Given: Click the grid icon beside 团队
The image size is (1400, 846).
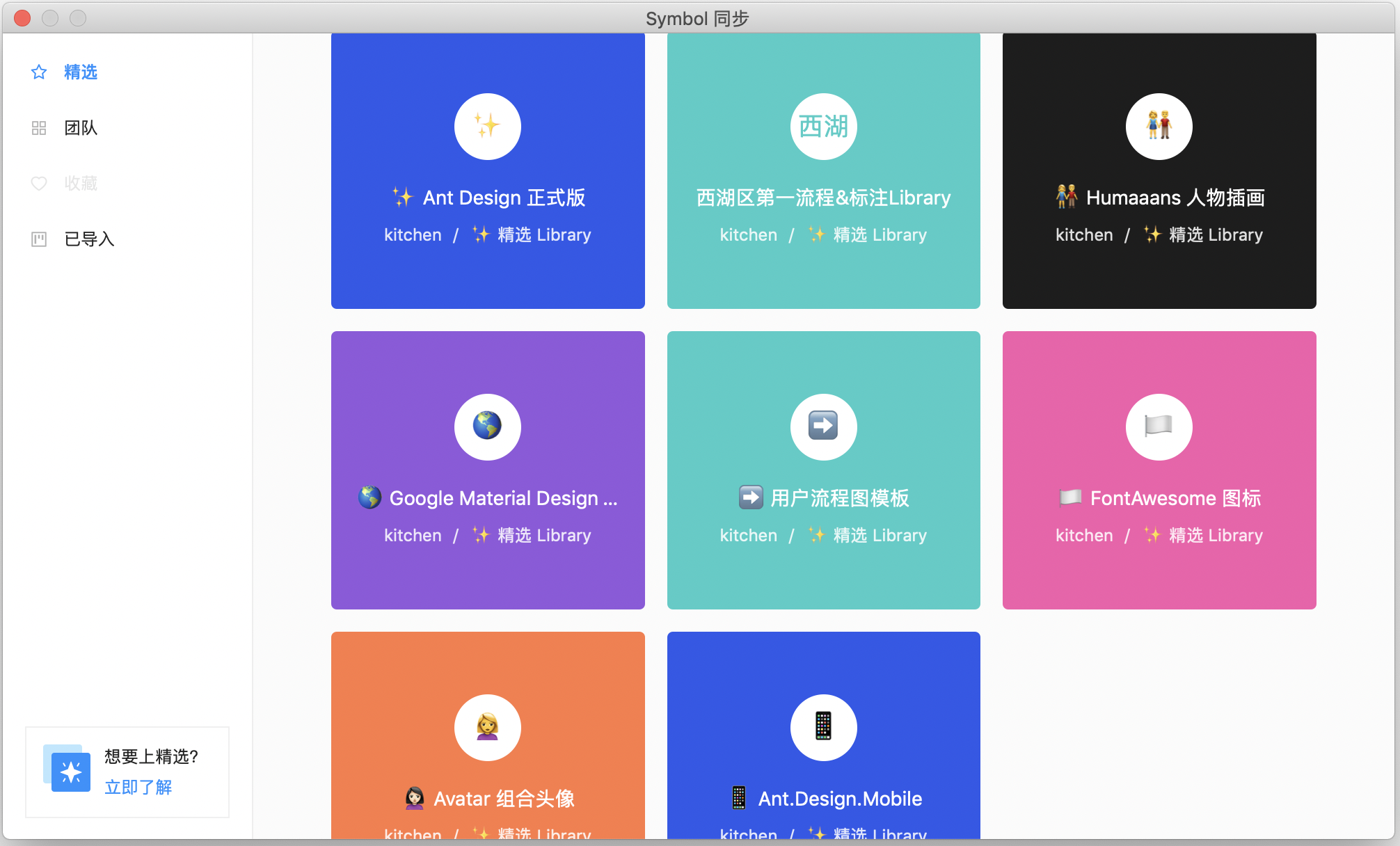Looking at the screenshot, I should click(x=39, y=128).
